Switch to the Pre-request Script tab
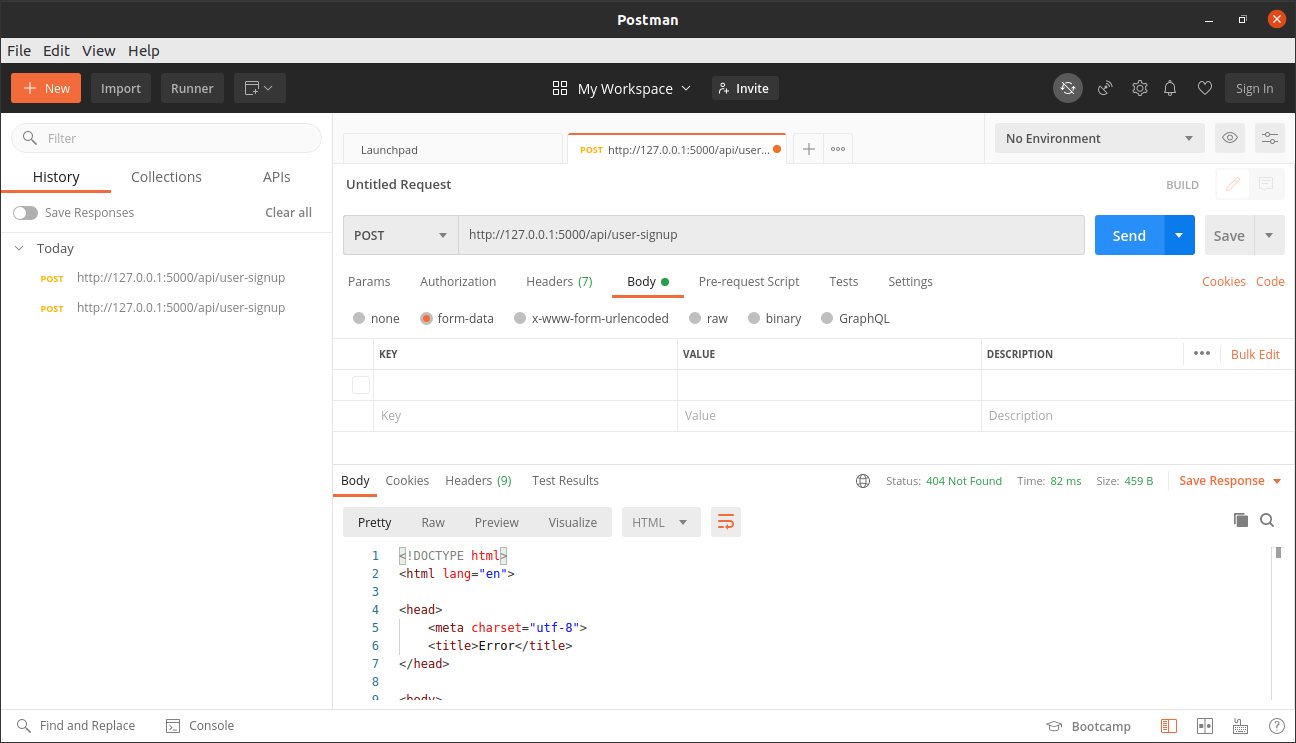Viewport: 1296px width, 743px height. click(x=749, y=281)
